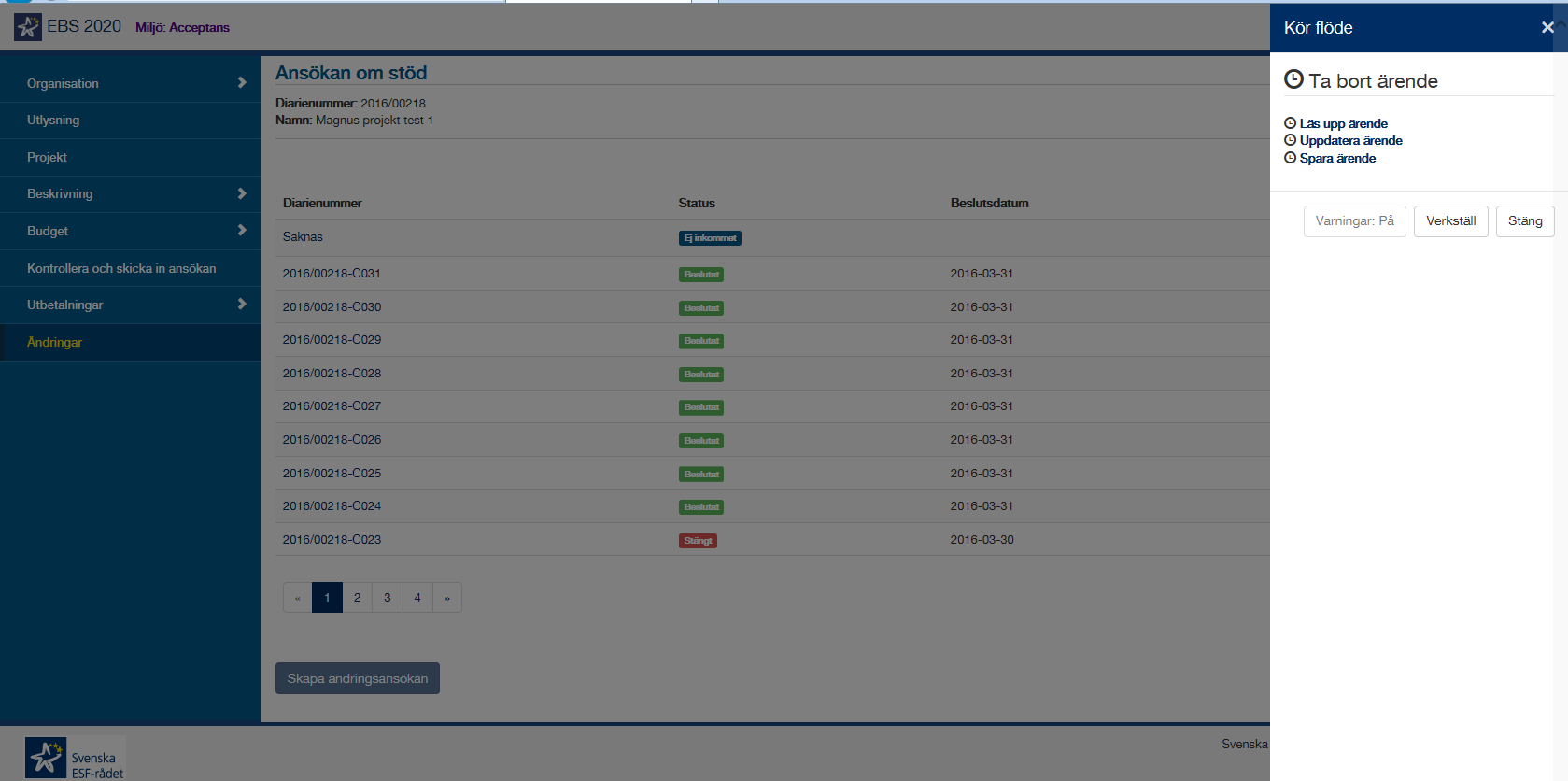Open Utlysning in the sidebar
This screenshot has width=1568, height=781.
pyautogui.click(x=131, y=121)
